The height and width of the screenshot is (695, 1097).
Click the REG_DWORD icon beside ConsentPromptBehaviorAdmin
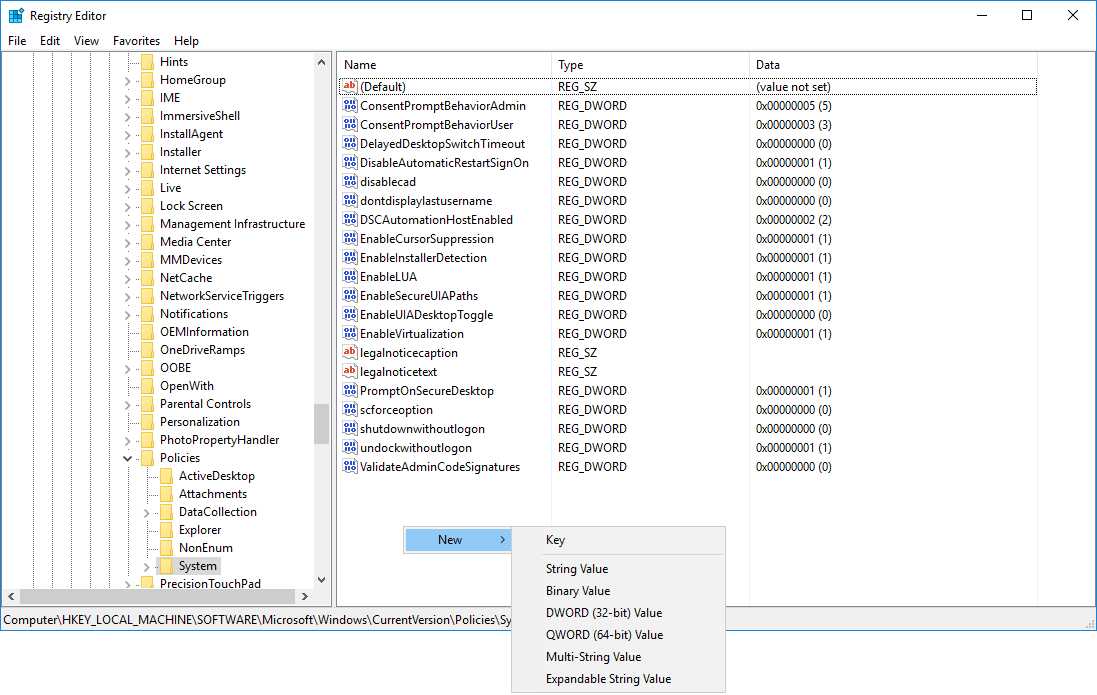350,106
